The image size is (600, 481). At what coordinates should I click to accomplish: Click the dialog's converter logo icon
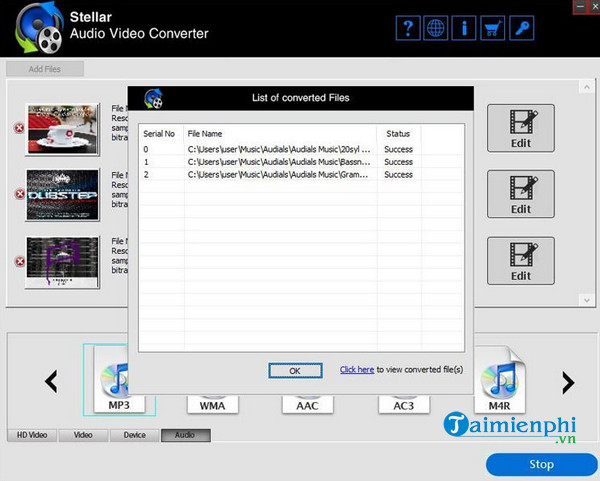153,98
